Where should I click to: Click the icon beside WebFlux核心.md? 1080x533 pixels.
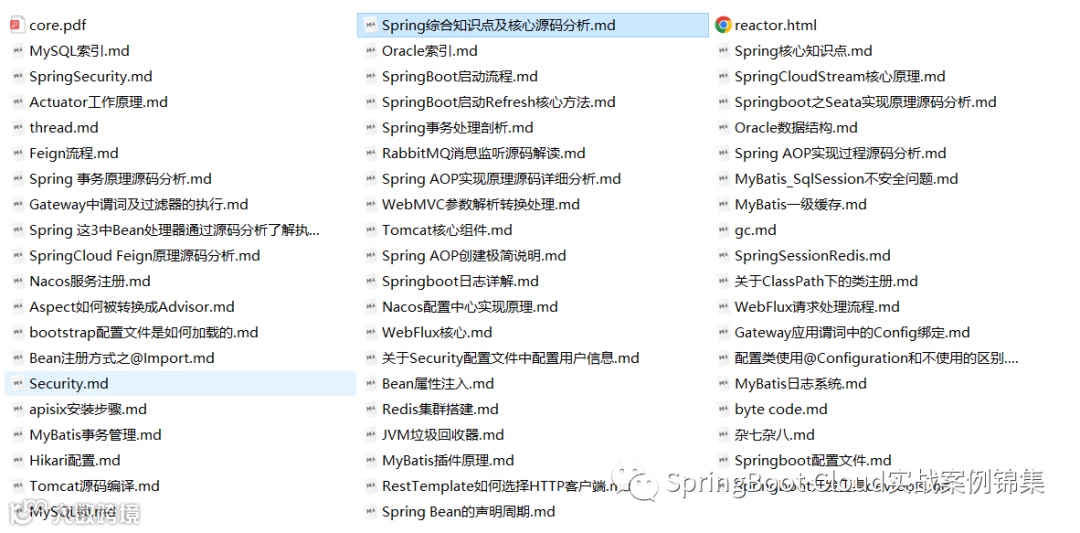point(370,333)
